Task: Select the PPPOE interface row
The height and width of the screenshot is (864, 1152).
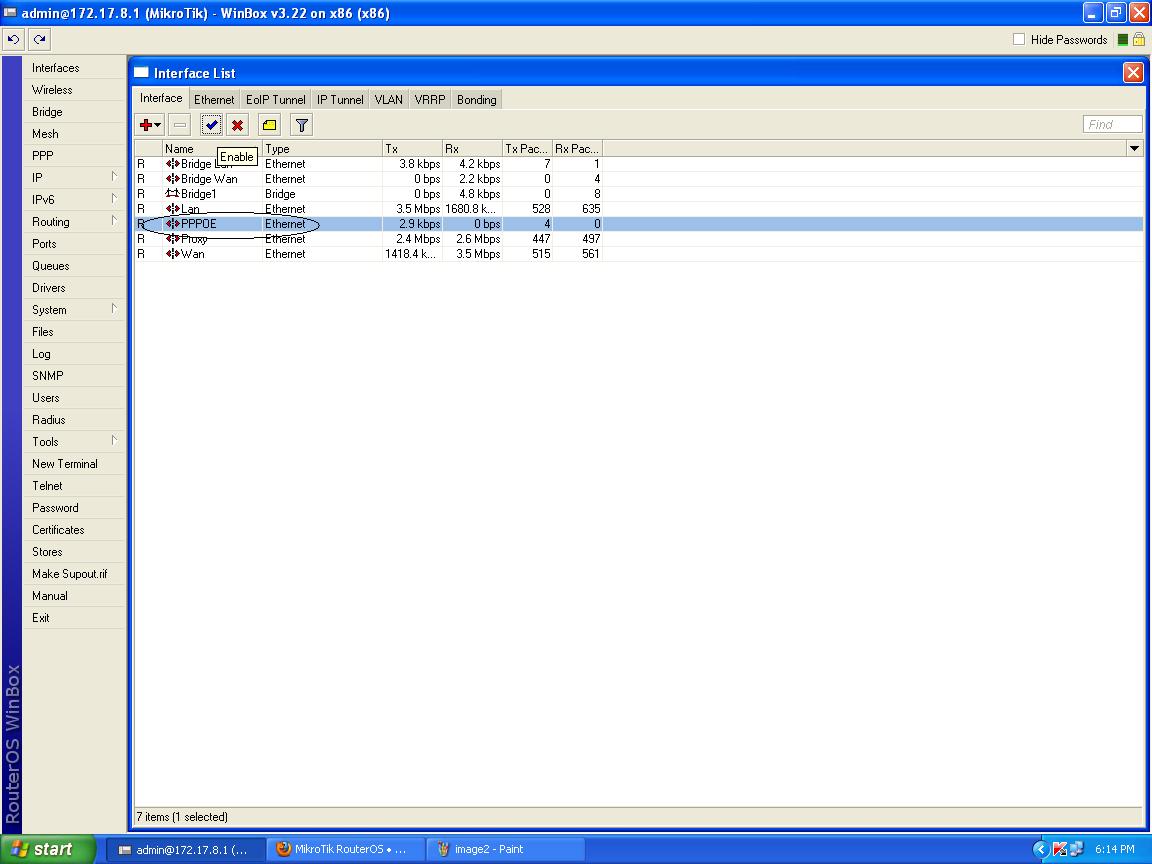Action: (x=638, y=223)
